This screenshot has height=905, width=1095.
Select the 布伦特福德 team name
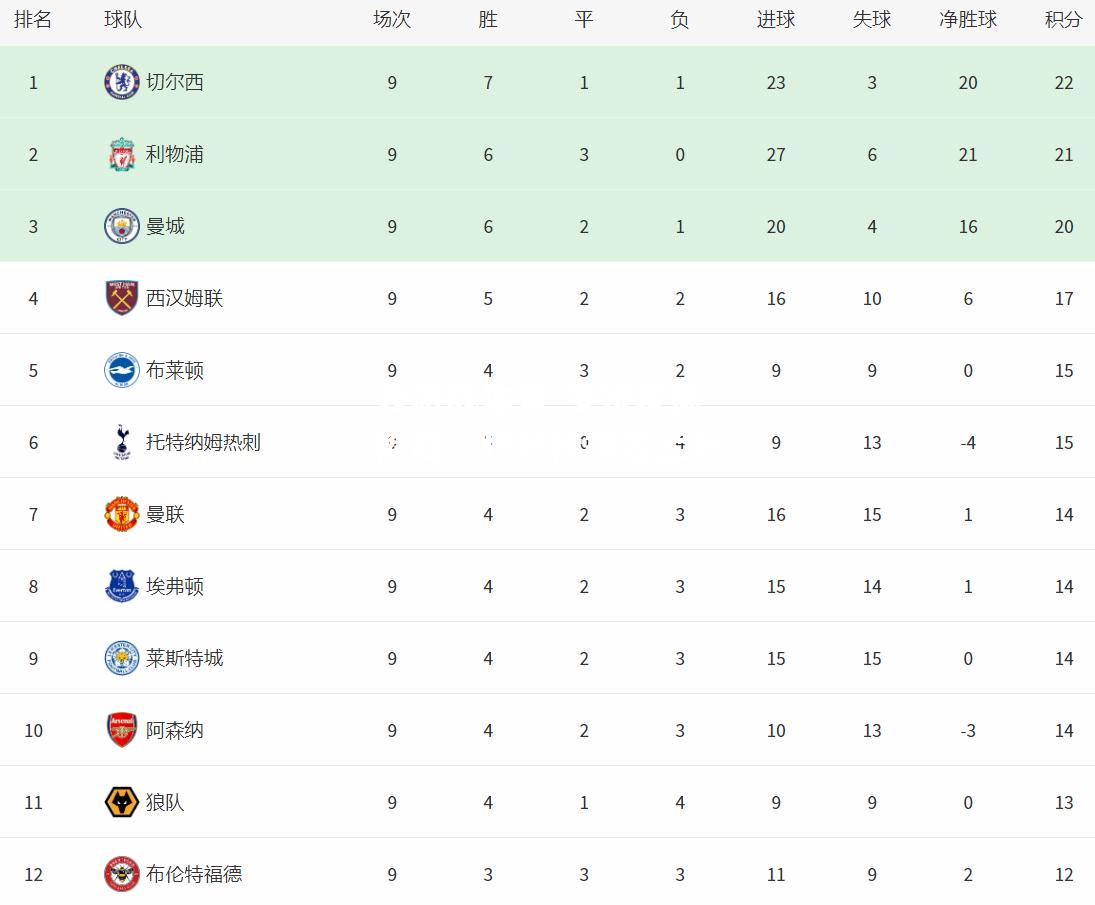[194, 874]
